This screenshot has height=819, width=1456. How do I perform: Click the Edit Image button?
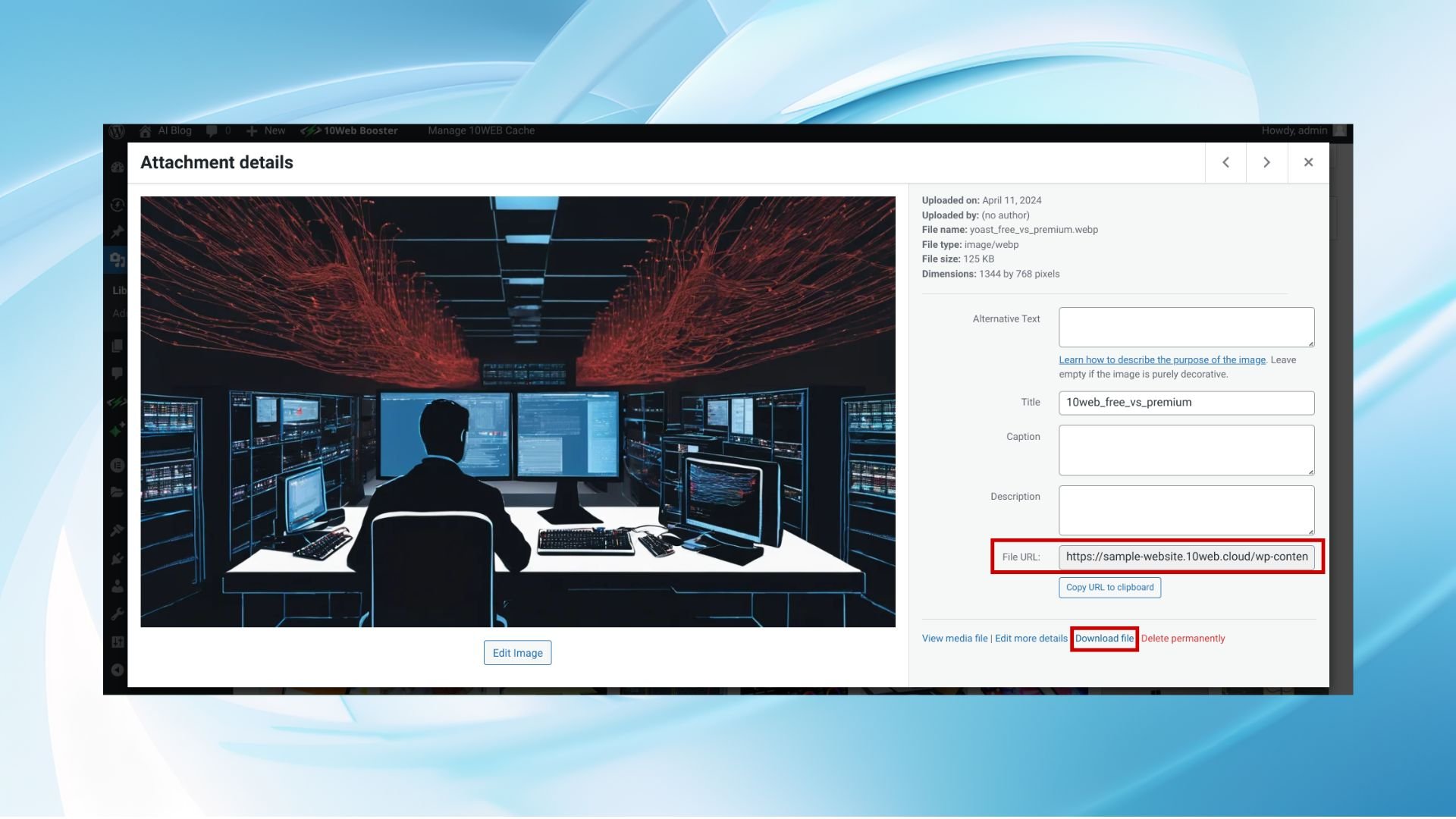click(x=517, y=653)
